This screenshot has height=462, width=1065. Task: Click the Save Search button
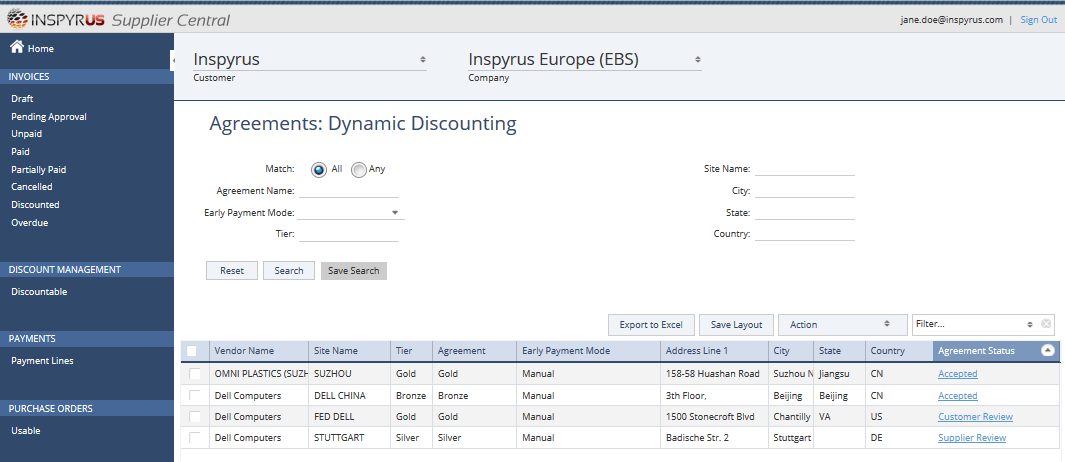354,270
